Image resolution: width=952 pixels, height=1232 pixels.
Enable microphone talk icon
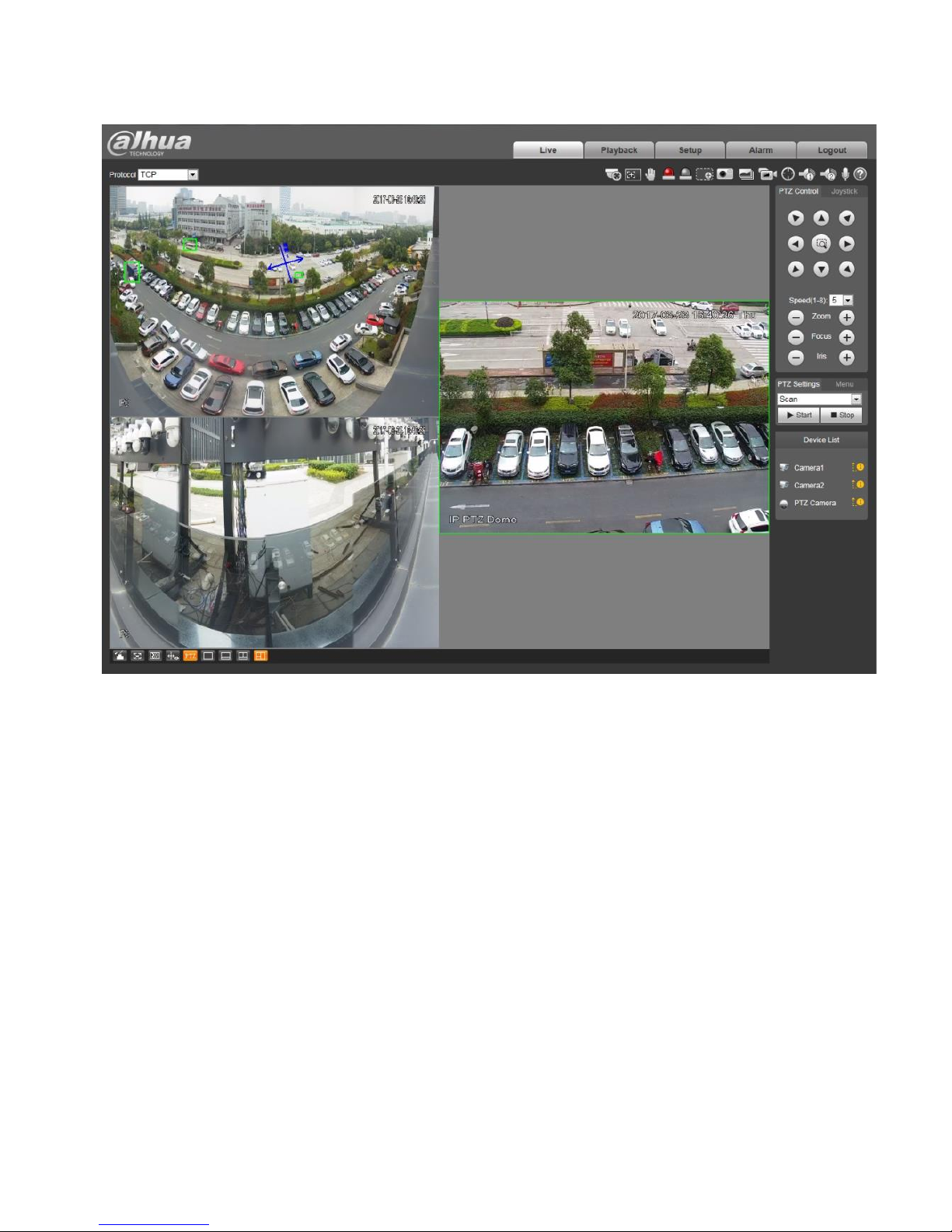pos(846,175)
